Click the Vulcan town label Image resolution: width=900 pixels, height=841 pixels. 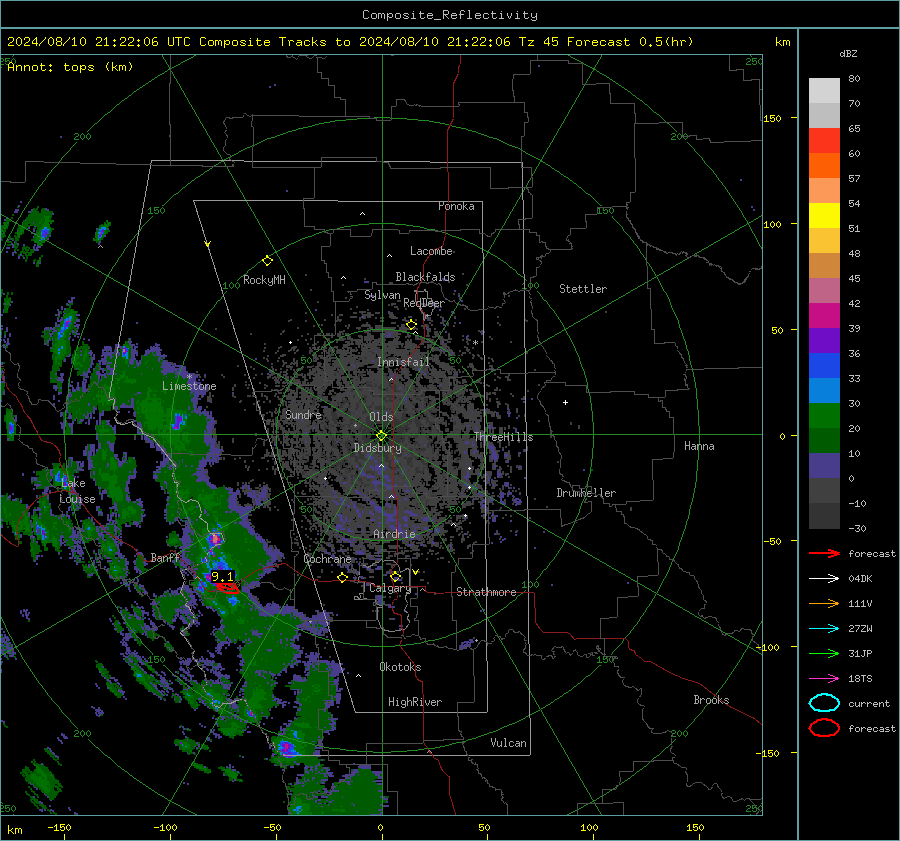(x=509, y=743)
